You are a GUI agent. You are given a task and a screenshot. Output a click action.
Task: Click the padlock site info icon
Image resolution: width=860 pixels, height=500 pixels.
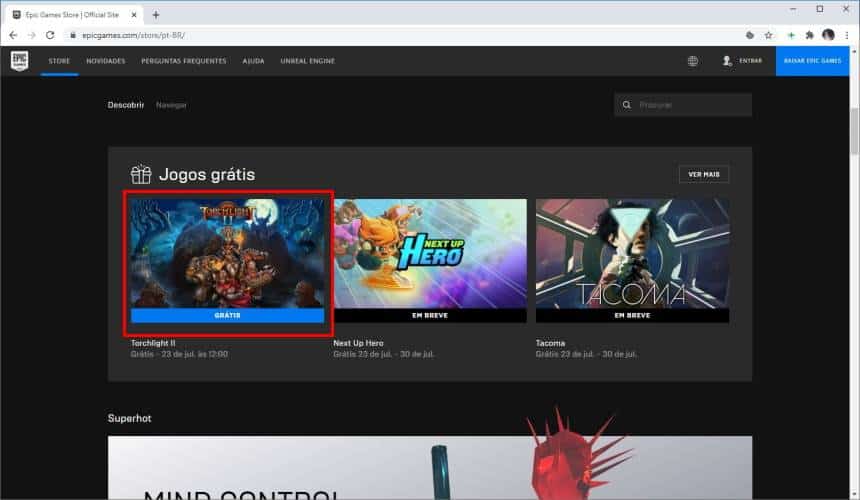tap(73, 35)
